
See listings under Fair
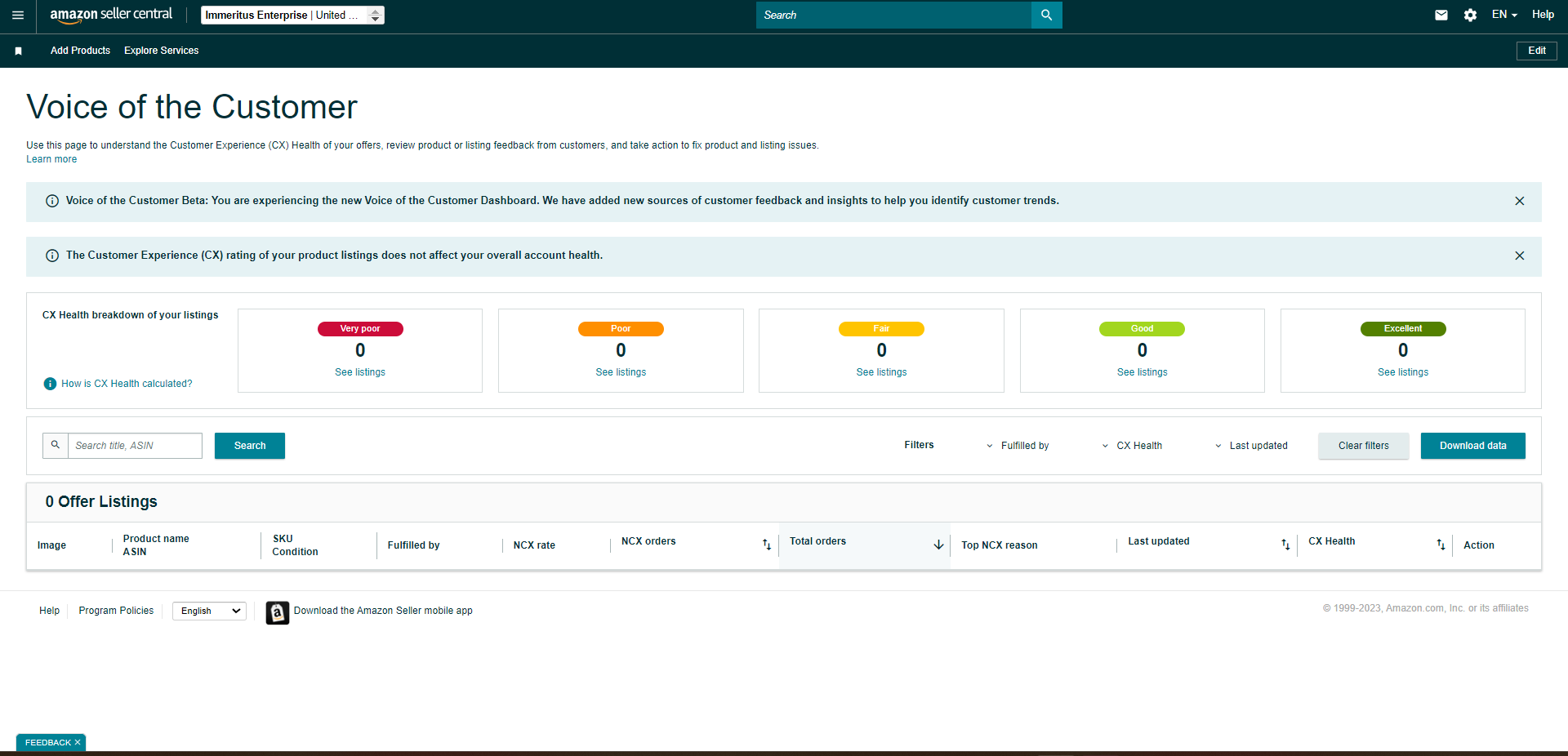pyautogui.click(x=881, y=372)
